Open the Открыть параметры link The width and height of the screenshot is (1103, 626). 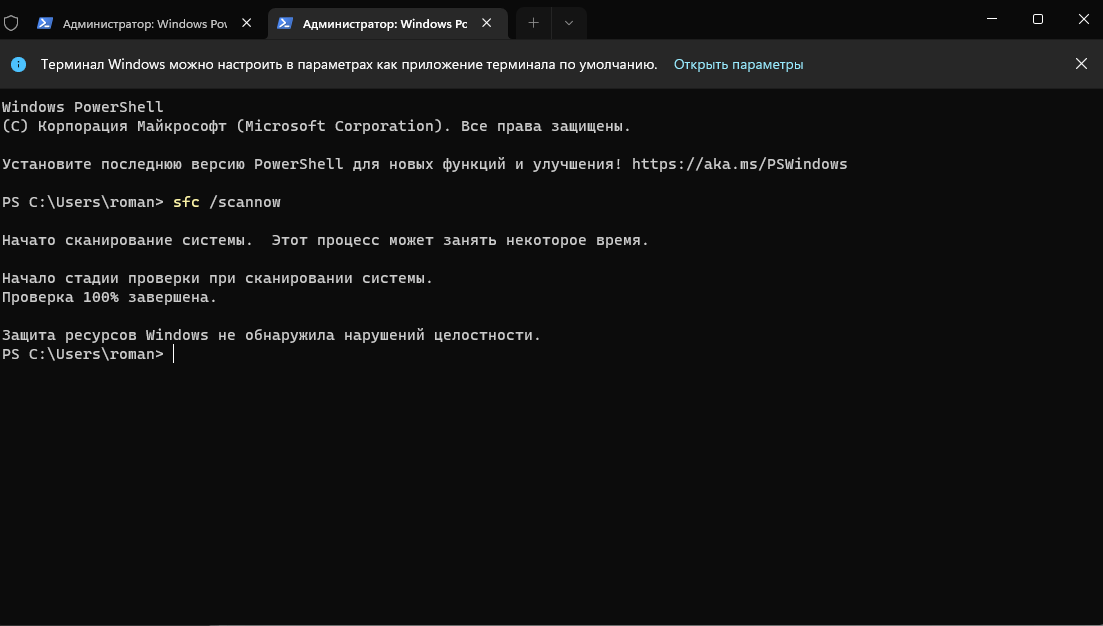point(738,65)
